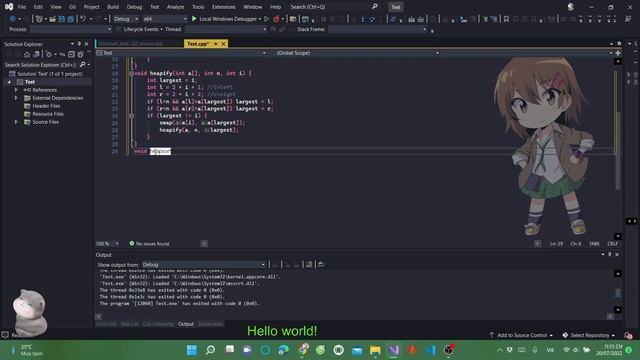The height and width of the screenshot is (360, 640).
Task: Click Select Repository in status bar
Action: coord(588,335)
